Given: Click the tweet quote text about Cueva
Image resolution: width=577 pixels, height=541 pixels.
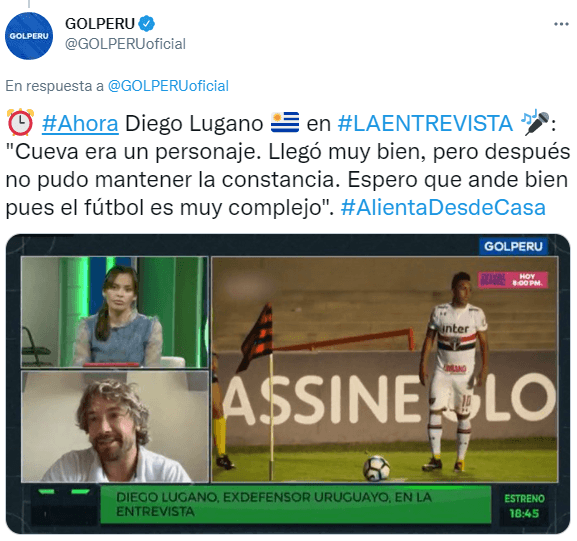Looking at the screenshot, I should click(288, 180).
